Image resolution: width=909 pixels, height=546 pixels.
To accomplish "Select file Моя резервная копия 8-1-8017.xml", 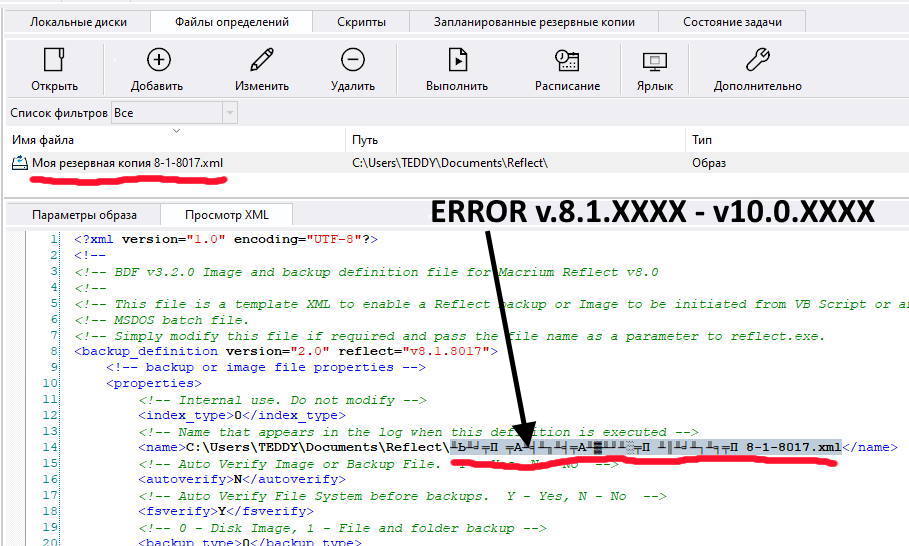I will tap(128, 163).
